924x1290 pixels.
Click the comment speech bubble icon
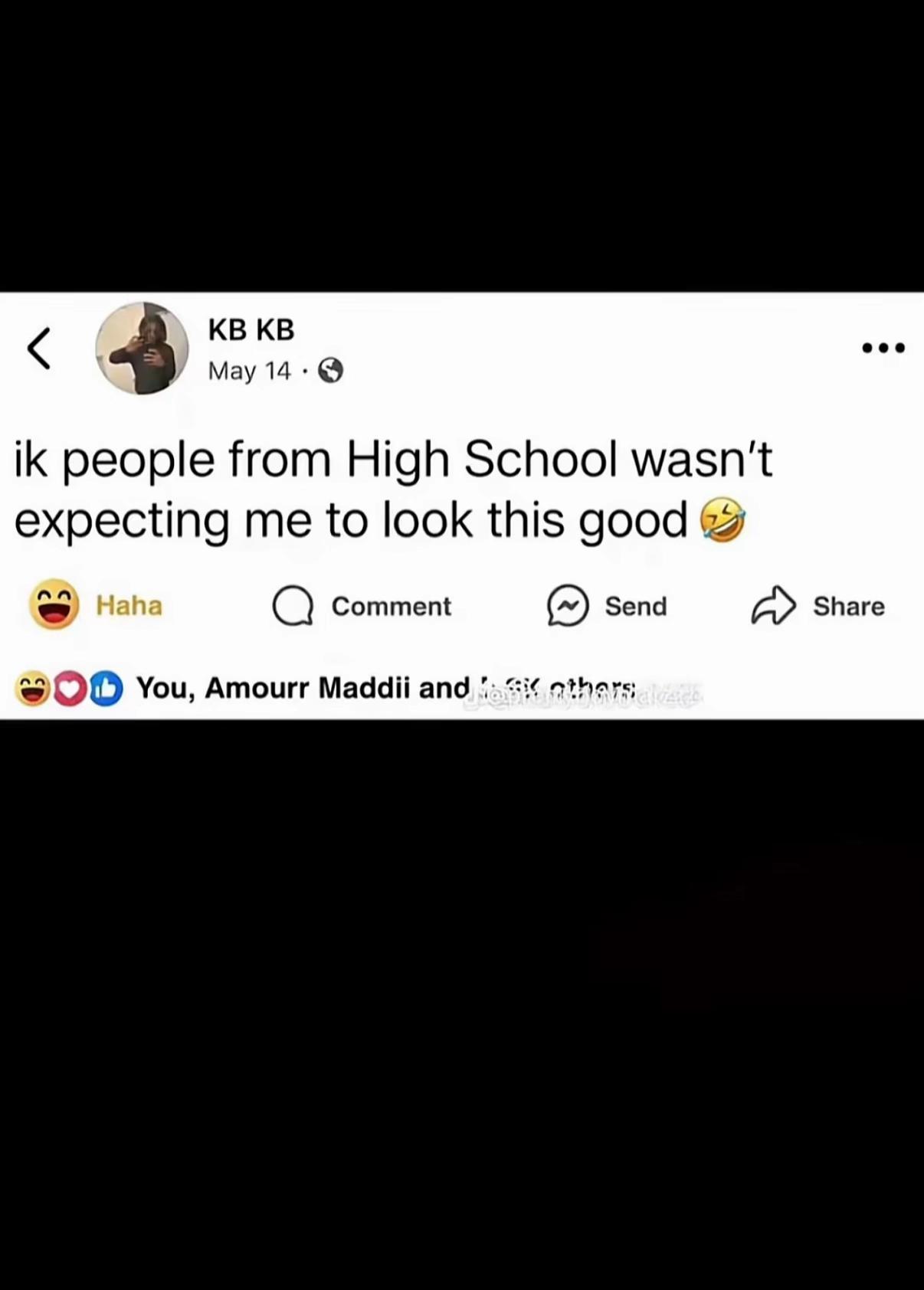pos(293,606)
